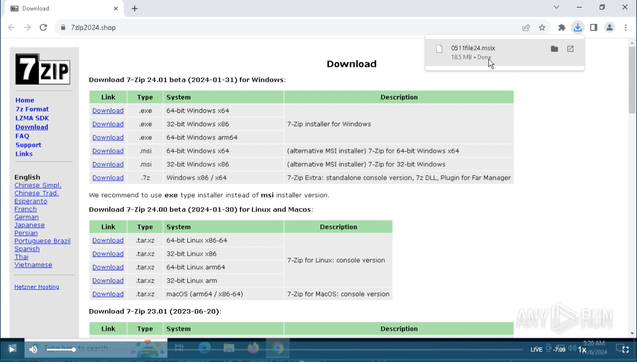Viewport: 637px width, 362px height.
Task: Download .tar.xz for 64-bit Linux x86-64
Action: [108, 240]
